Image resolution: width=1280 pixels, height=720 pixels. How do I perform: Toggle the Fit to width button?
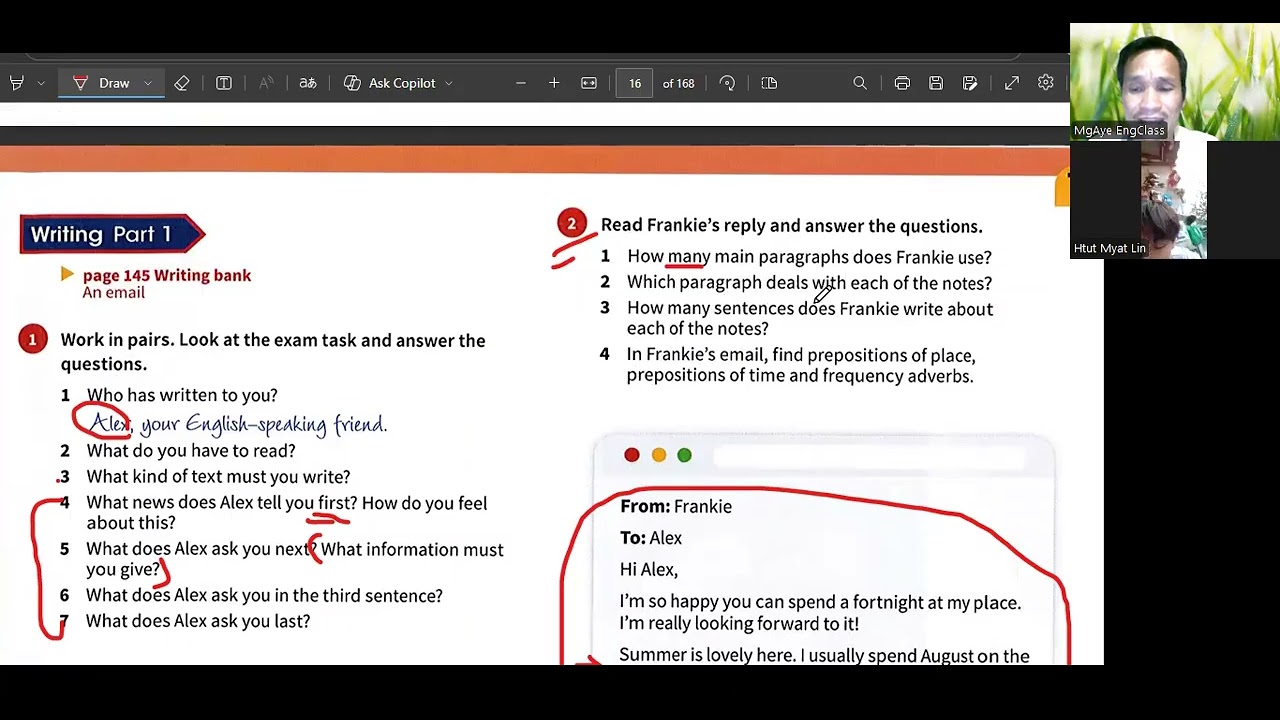click(x=589, y=83)
